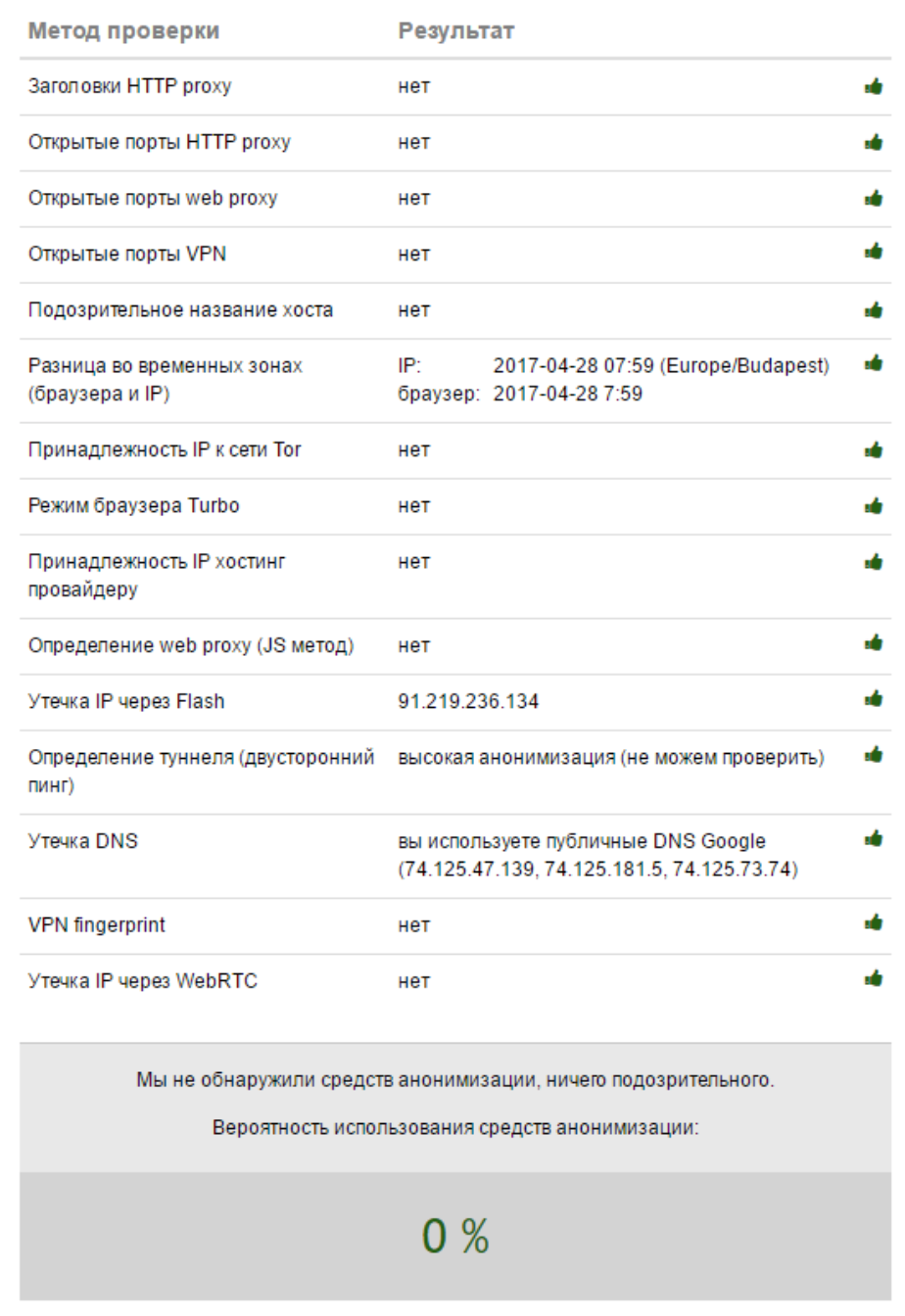Click thumbs-up icon for Открытые порты web proxy
Viewport: 905px width, 1316px height.
tap(873, 199)
